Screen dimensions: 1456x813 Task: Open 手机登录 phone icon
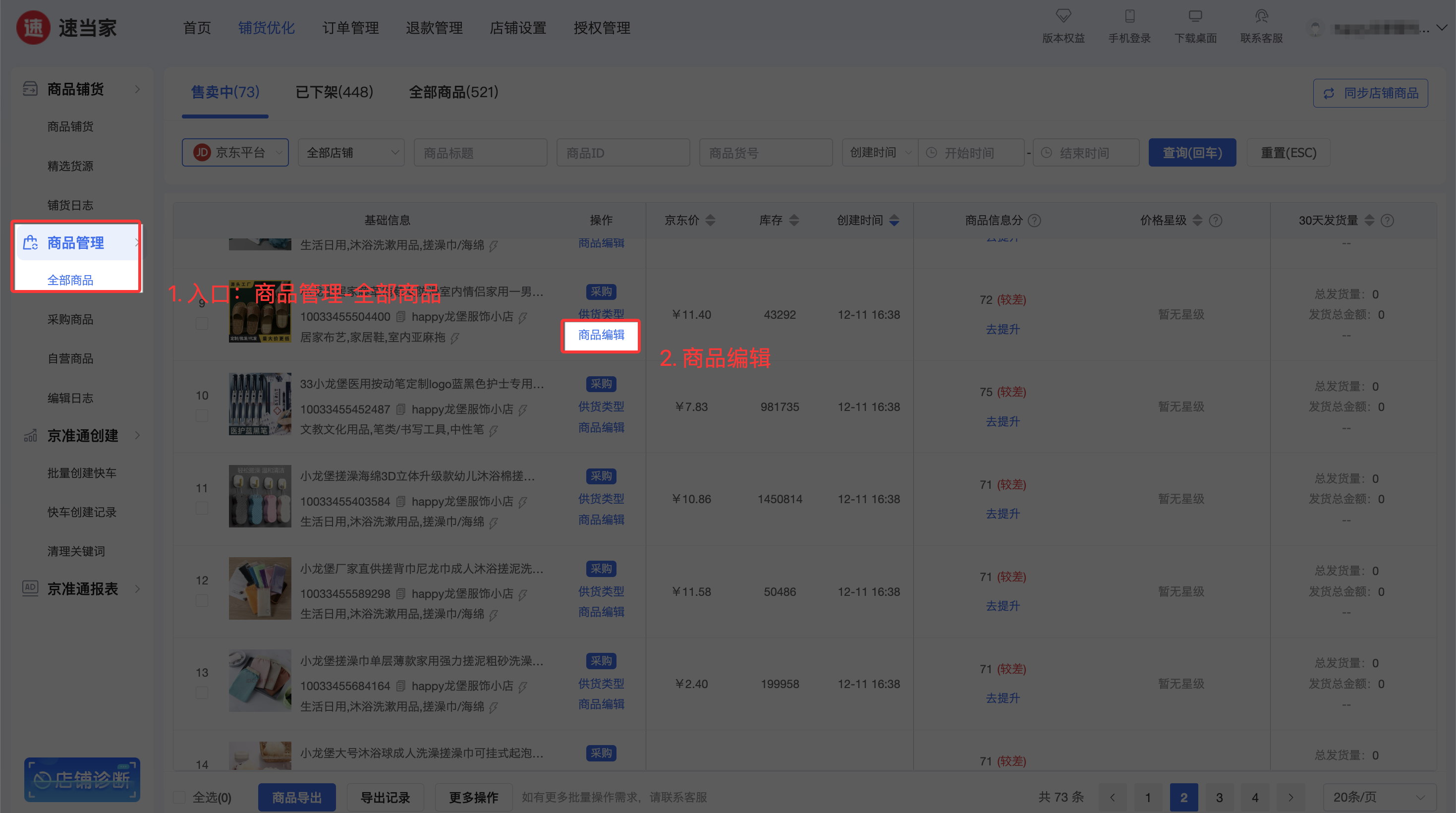click(1129, 16)
